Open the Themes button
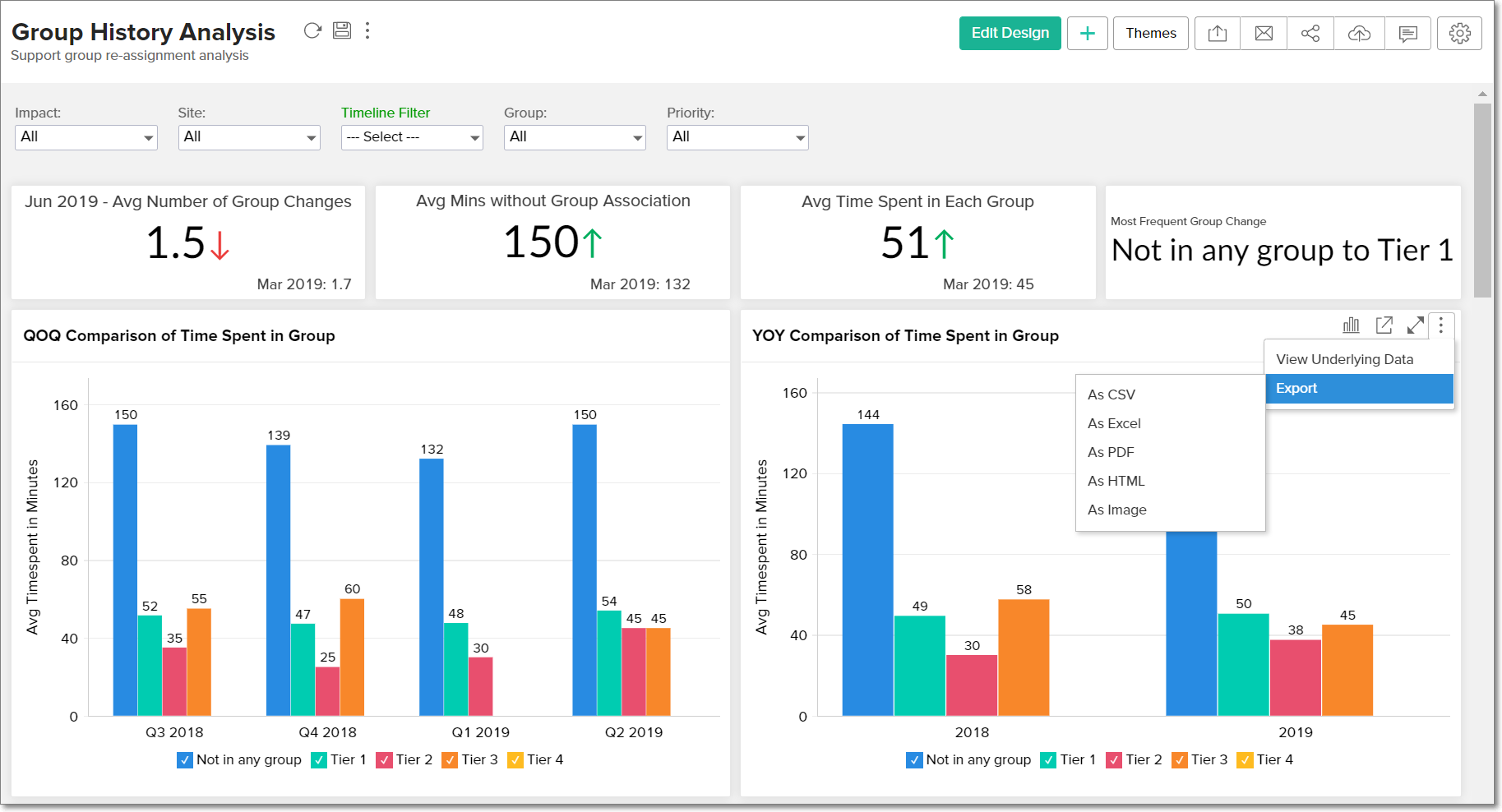1502x812 pixels. [1150, 33]
